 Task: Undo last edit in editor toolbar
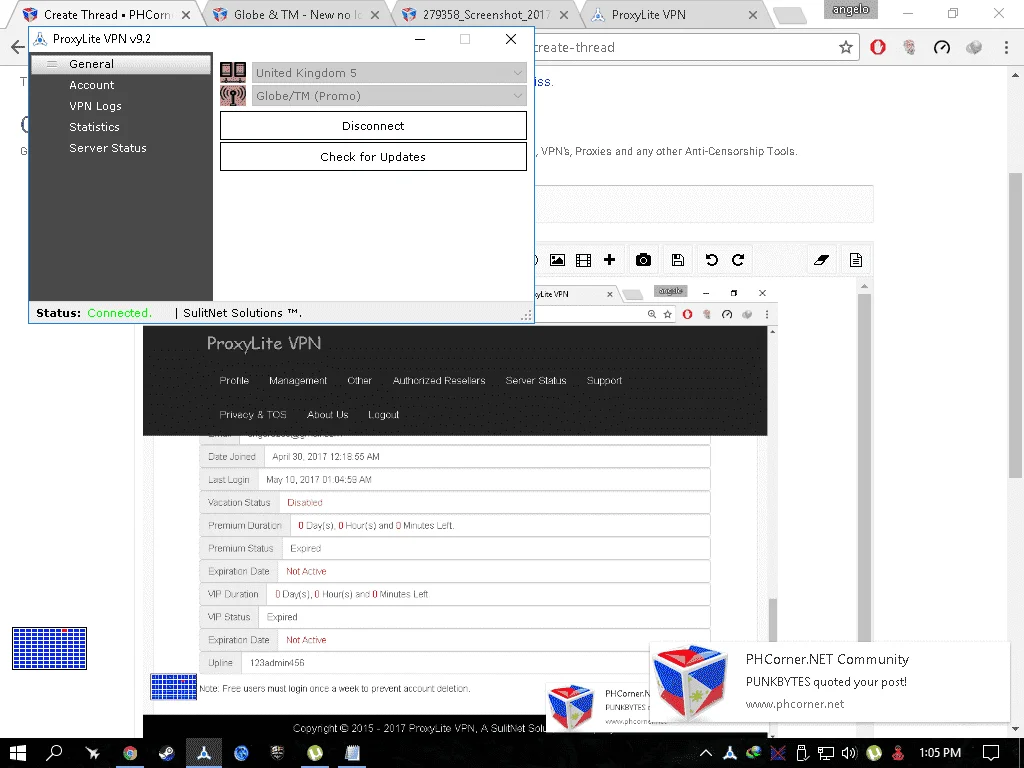[712, 260]
